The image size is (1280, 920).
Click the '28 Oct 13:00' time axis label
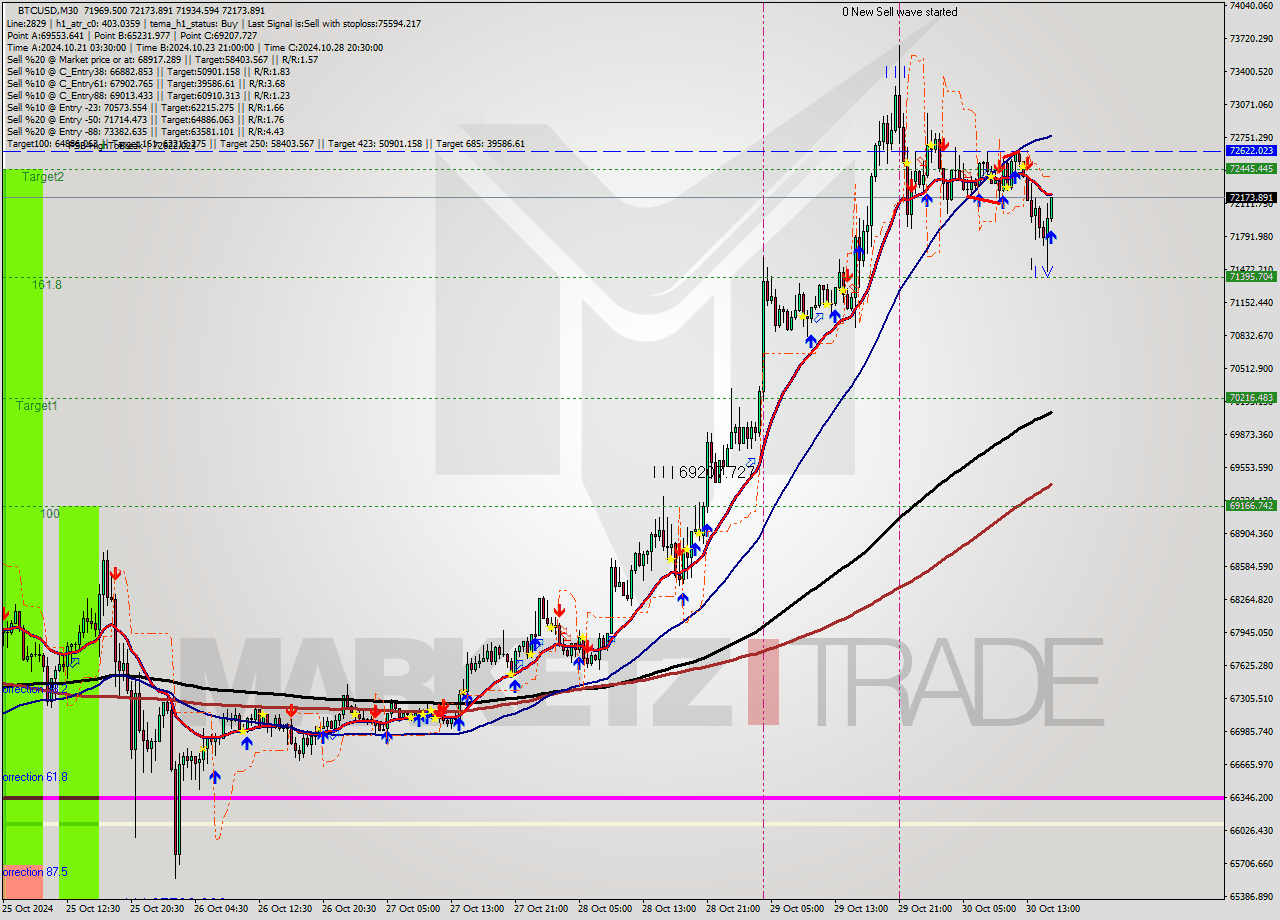tap(669, 909)
